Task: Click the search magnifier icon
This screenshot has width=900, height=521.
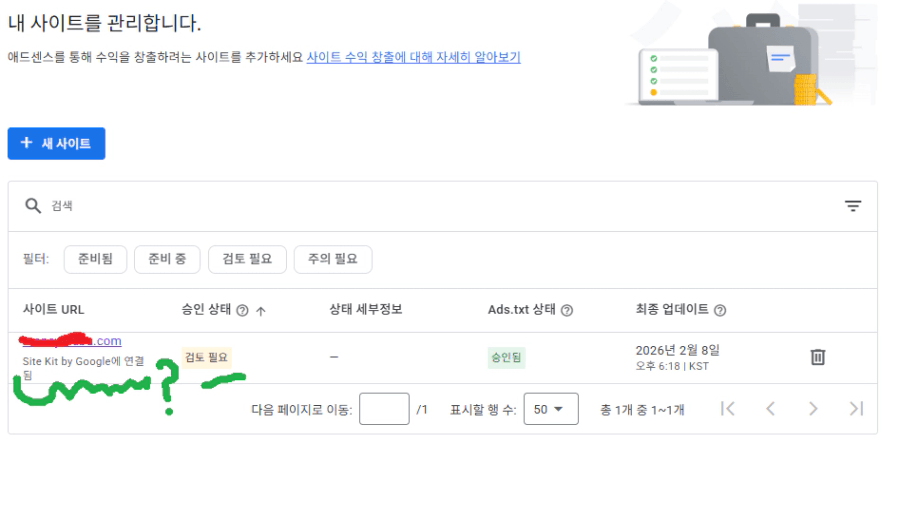Action: pyautogui.click(x=33, y=206)
